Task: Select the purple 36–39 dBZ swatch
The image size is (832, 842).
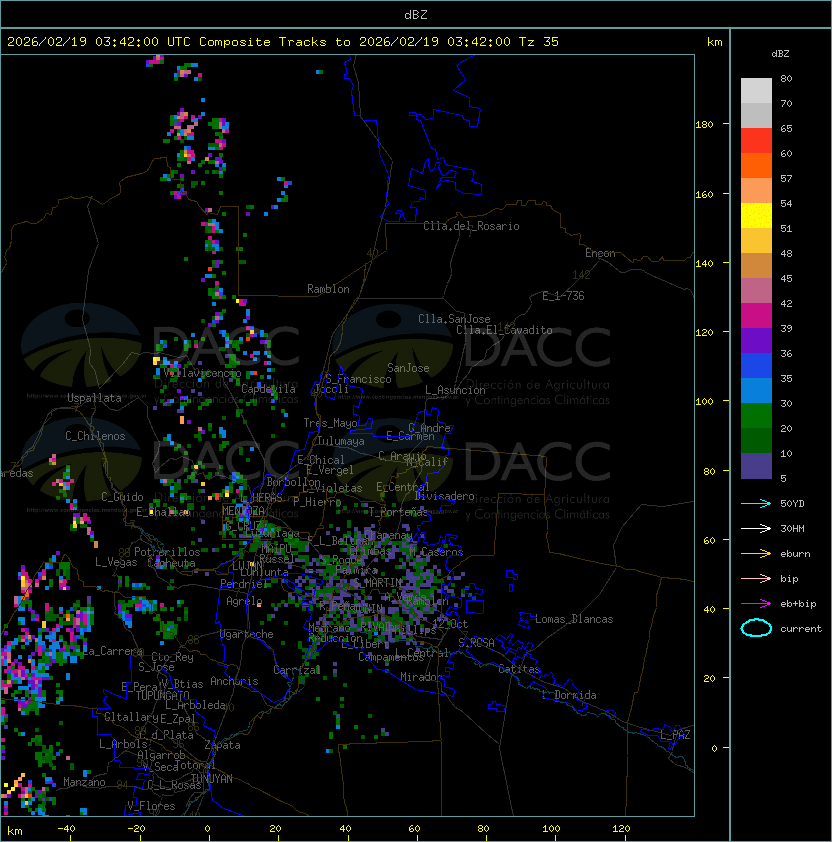Action: [756, 340]
